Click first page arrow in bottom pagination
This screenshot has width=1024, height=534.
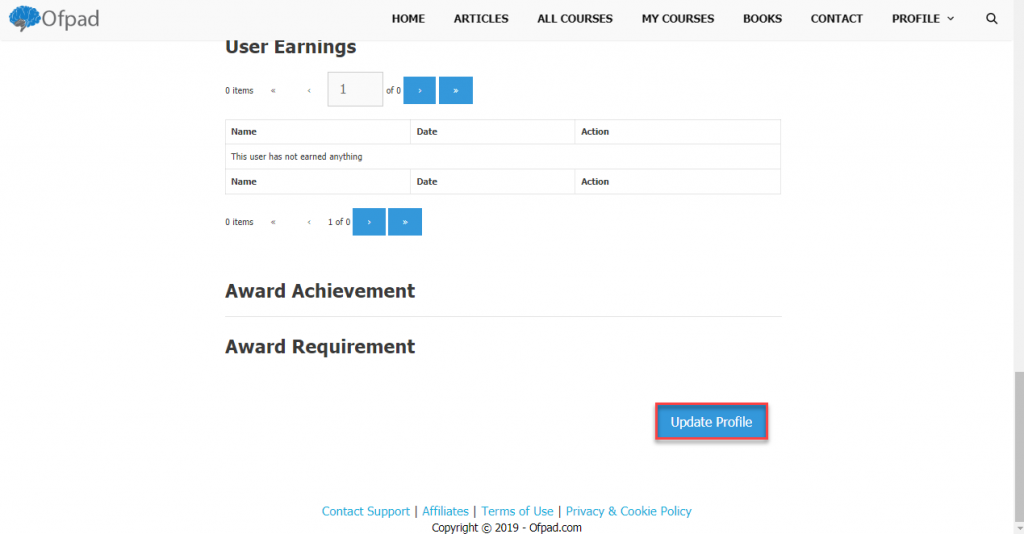click(x=273, y=222)
